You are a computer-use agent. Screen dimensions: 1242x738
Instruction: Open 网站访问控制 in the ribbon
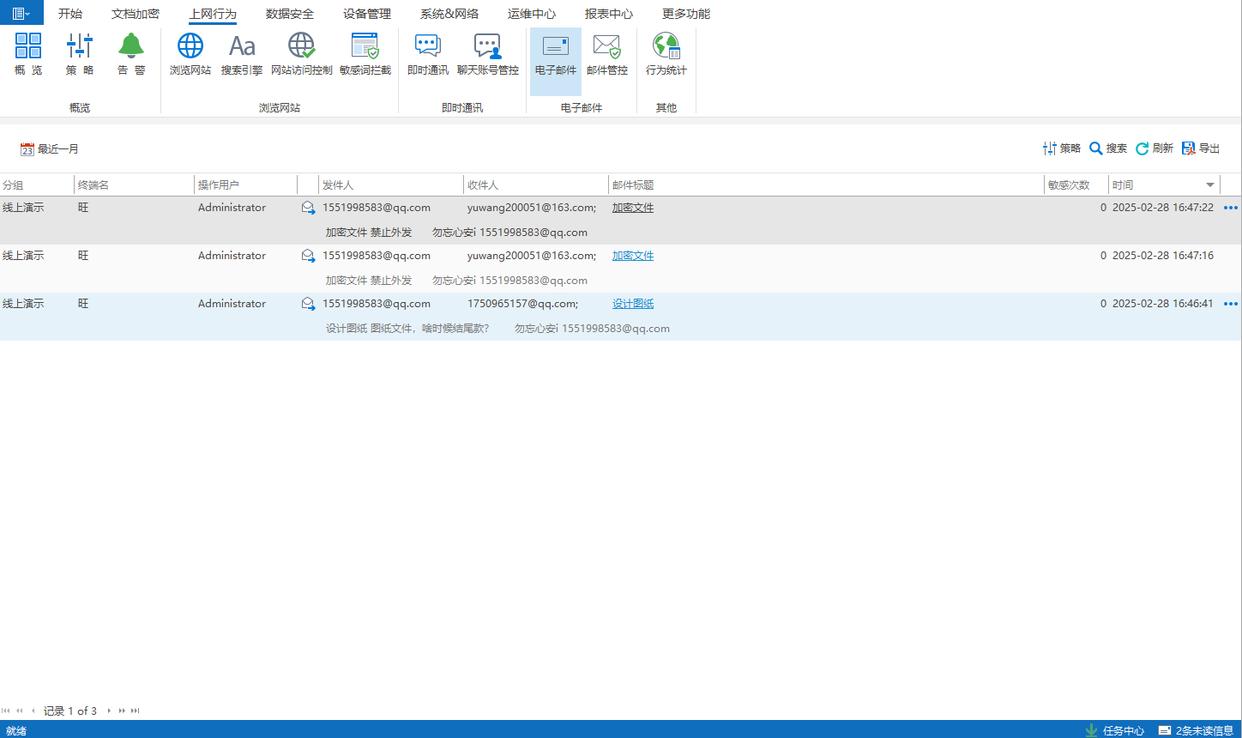(301, 54)
